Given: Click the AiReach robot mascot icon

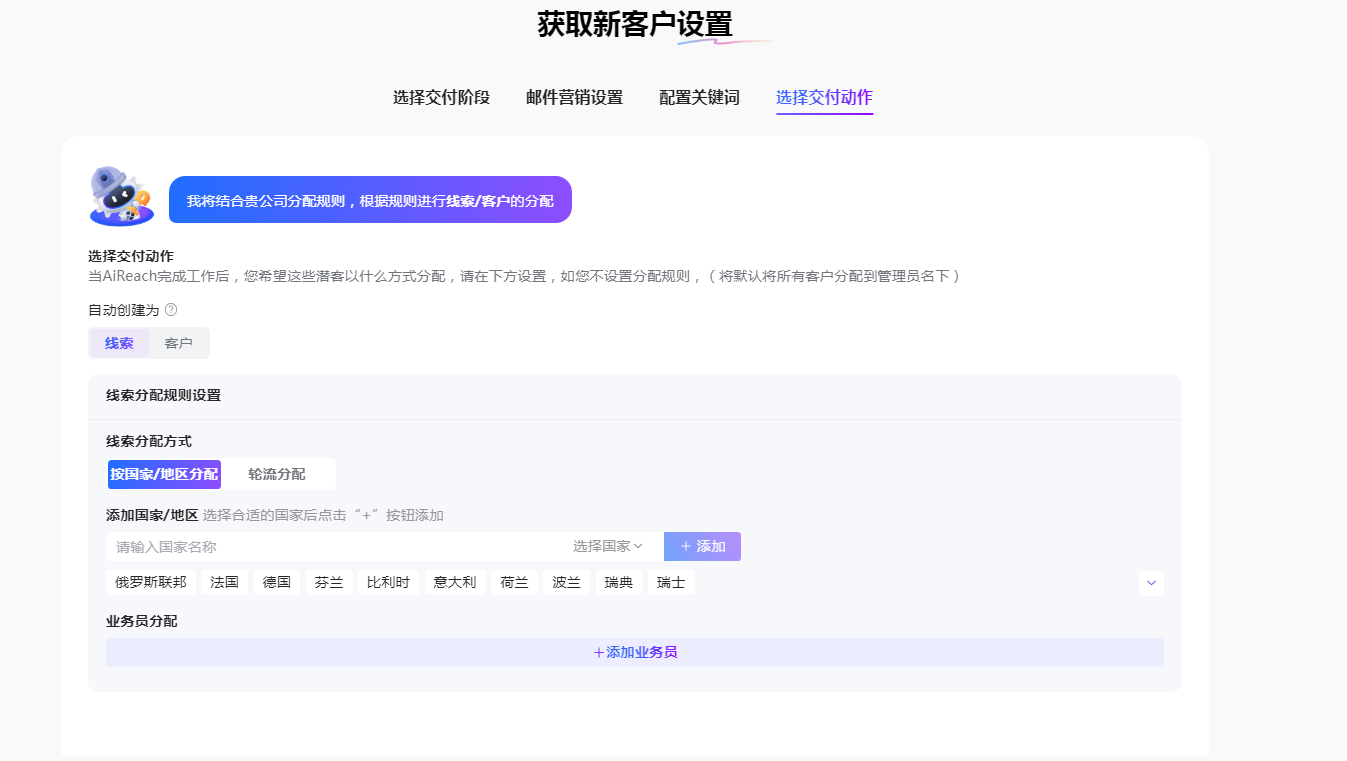Looking at the screenshot, I should click(121, 196).
